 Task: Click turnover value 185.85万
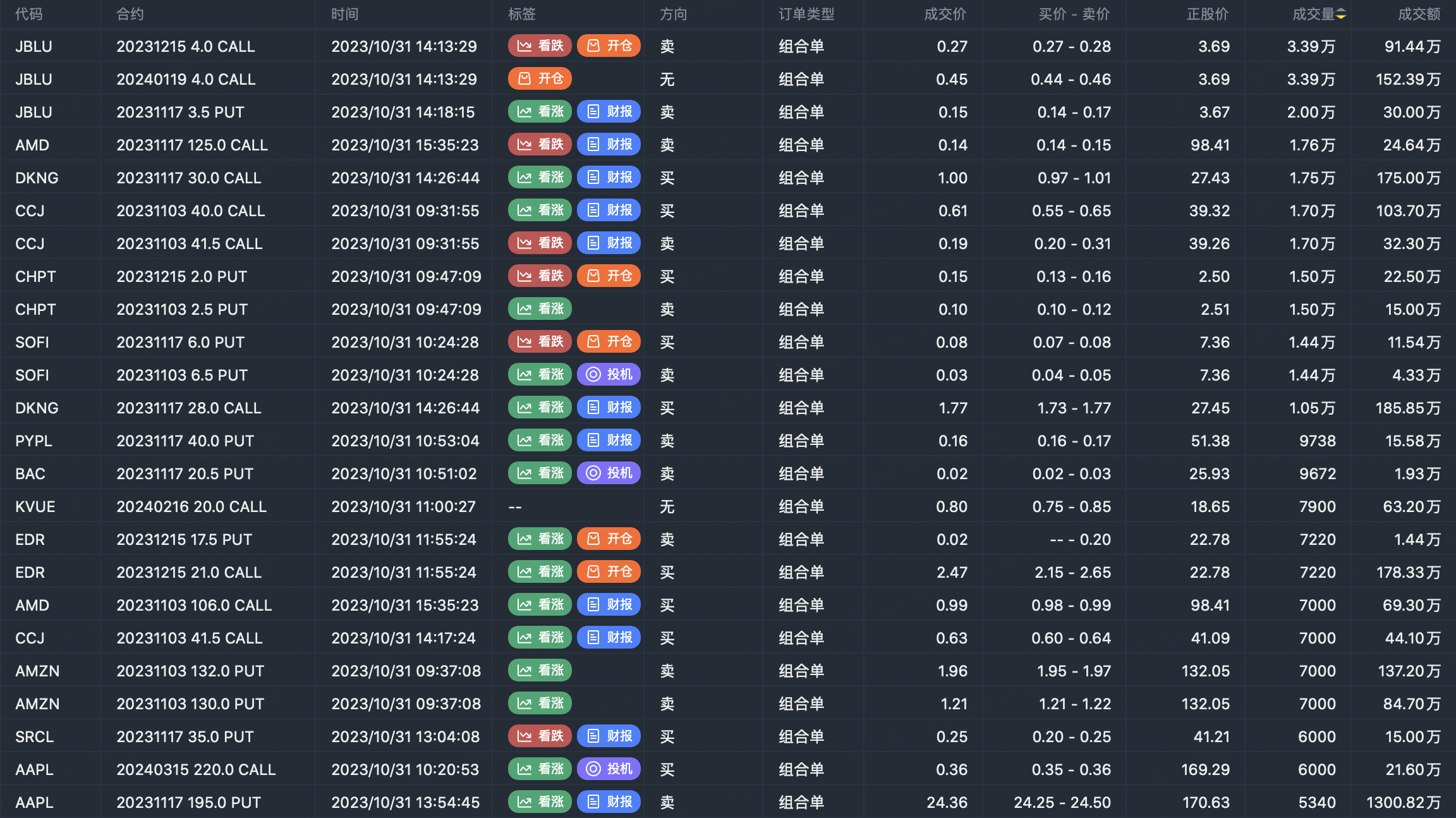1409,408
